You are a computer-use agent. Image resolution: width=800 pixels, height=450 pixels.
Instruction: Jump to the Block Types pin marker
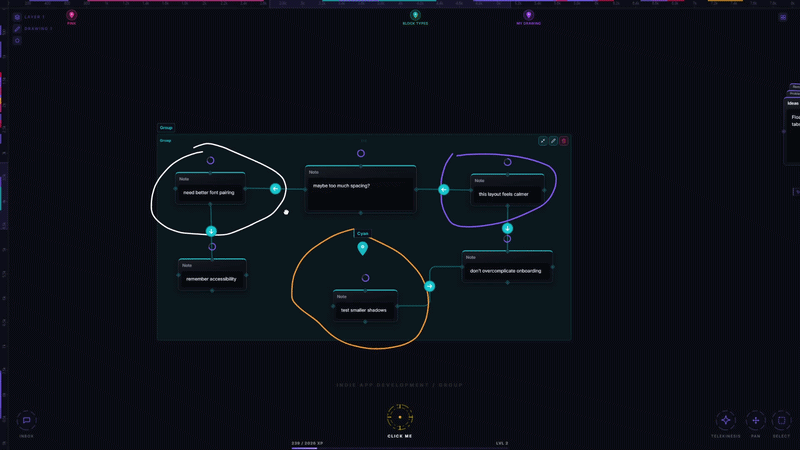pyautogui.click(x=415, y=15)
